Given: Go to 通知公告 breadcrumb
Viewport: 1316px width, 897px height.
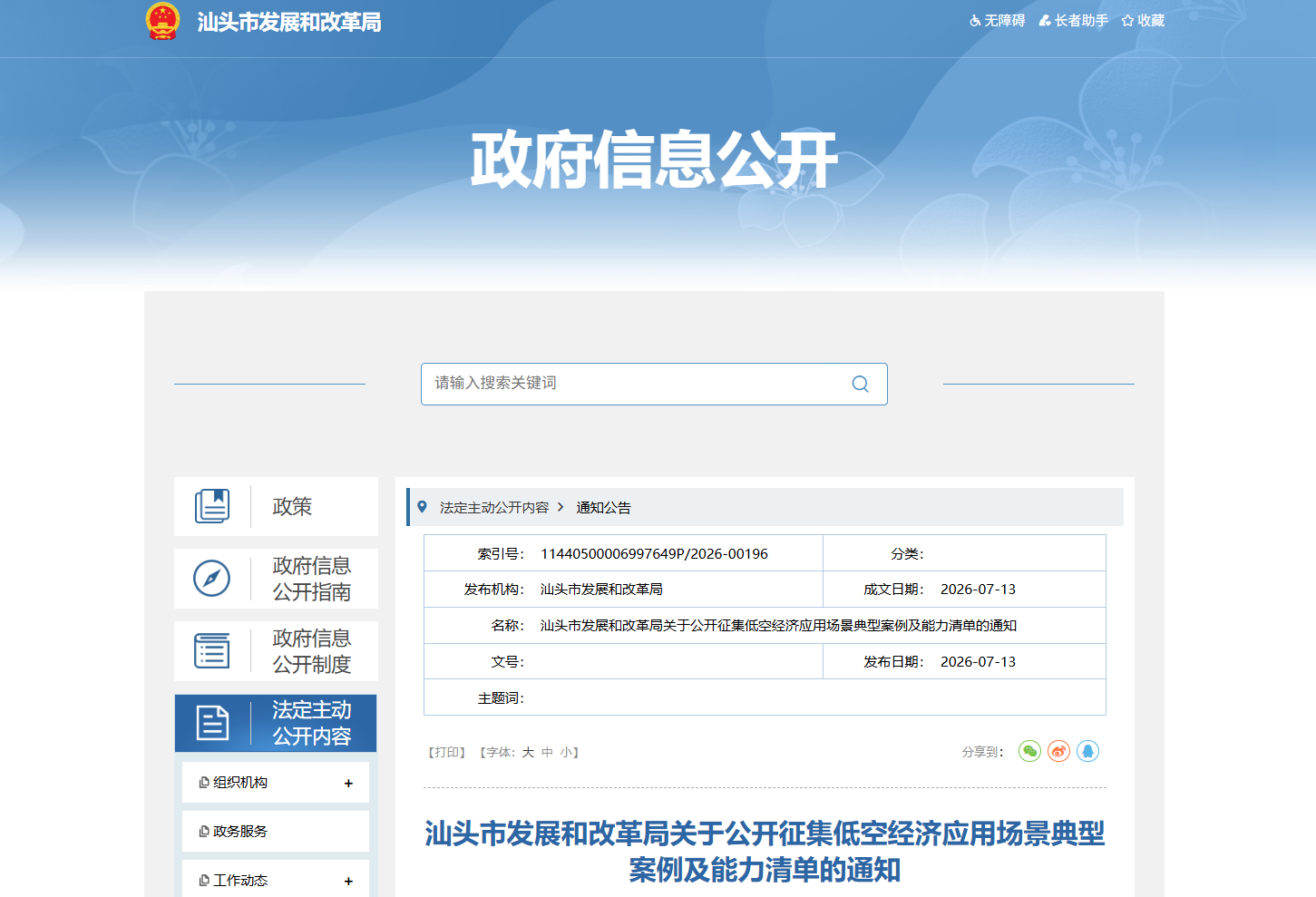Looking at the screenshot, I should 604,508.
